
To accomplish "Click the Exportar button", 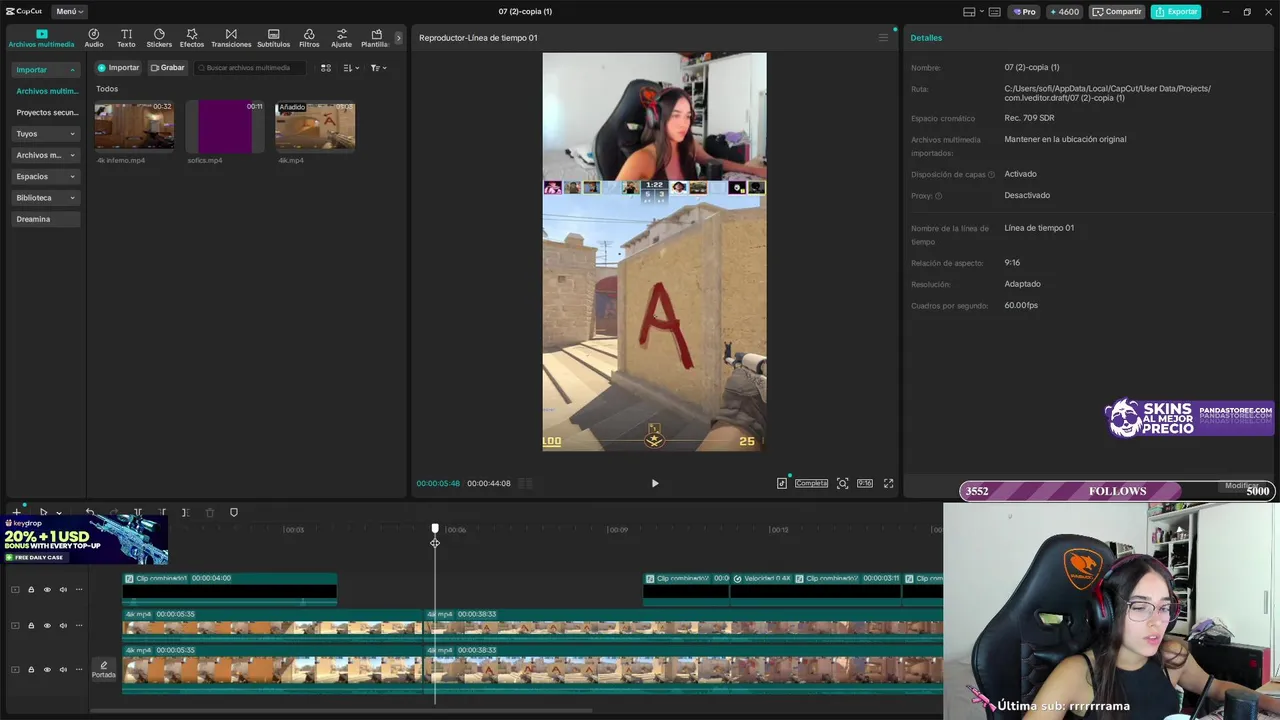I will pyautogui.click(x=1176, y=12).
